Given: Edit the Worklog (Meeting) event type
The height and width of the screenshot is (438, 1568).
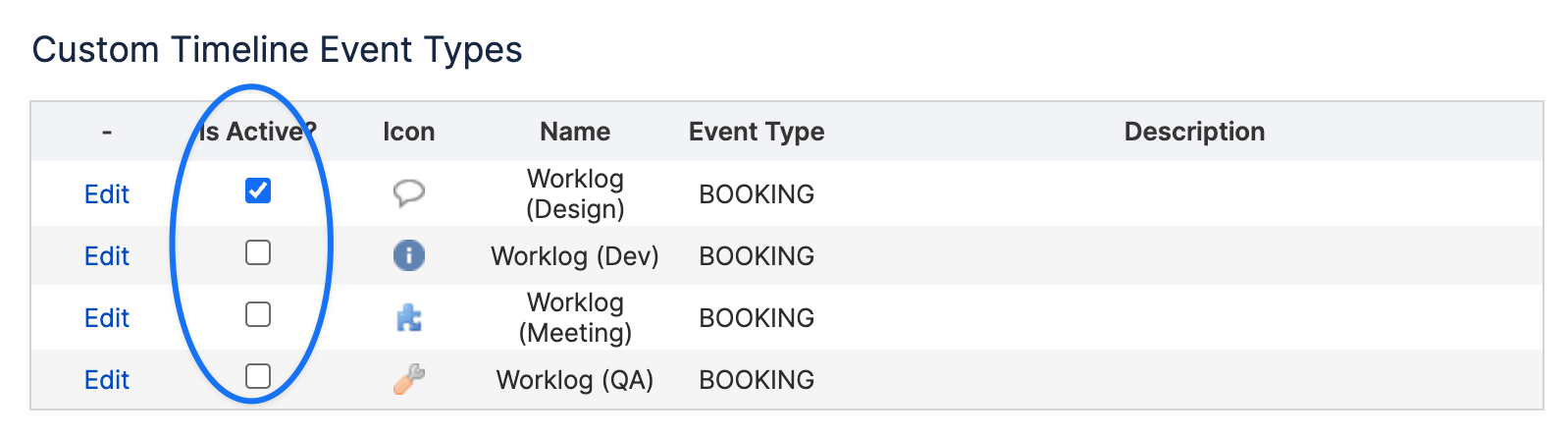Looking at the screenshot, I should (x=107, y=317).
